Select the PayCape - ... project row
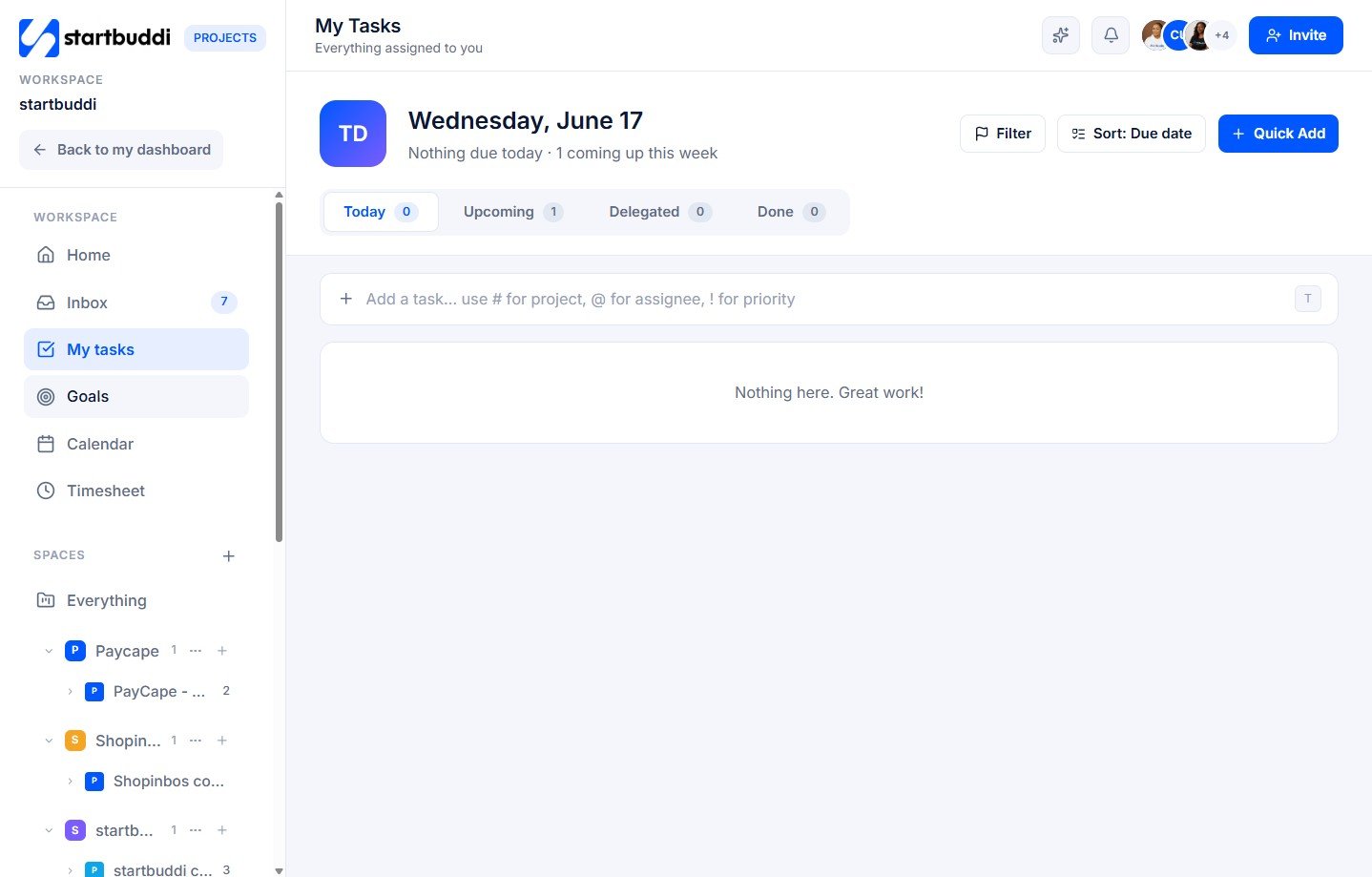This screenshot has height=877, width=1372. [148, 692]
